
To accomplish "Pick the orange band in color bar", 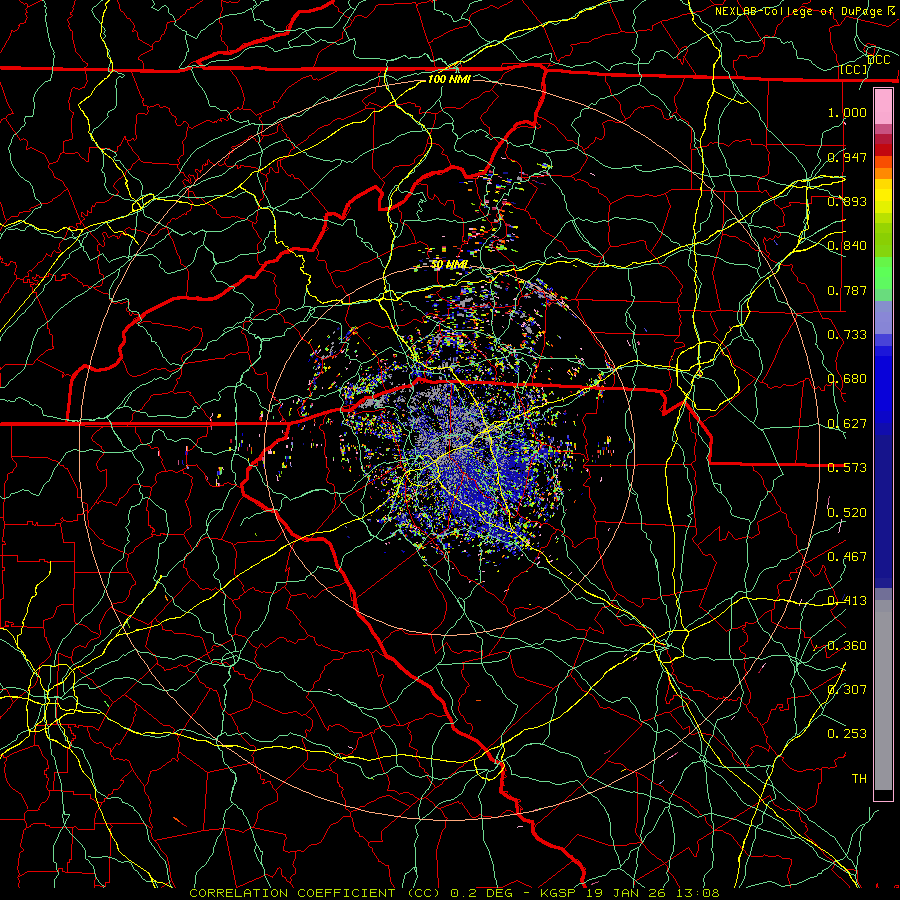I will click(883, 173).
